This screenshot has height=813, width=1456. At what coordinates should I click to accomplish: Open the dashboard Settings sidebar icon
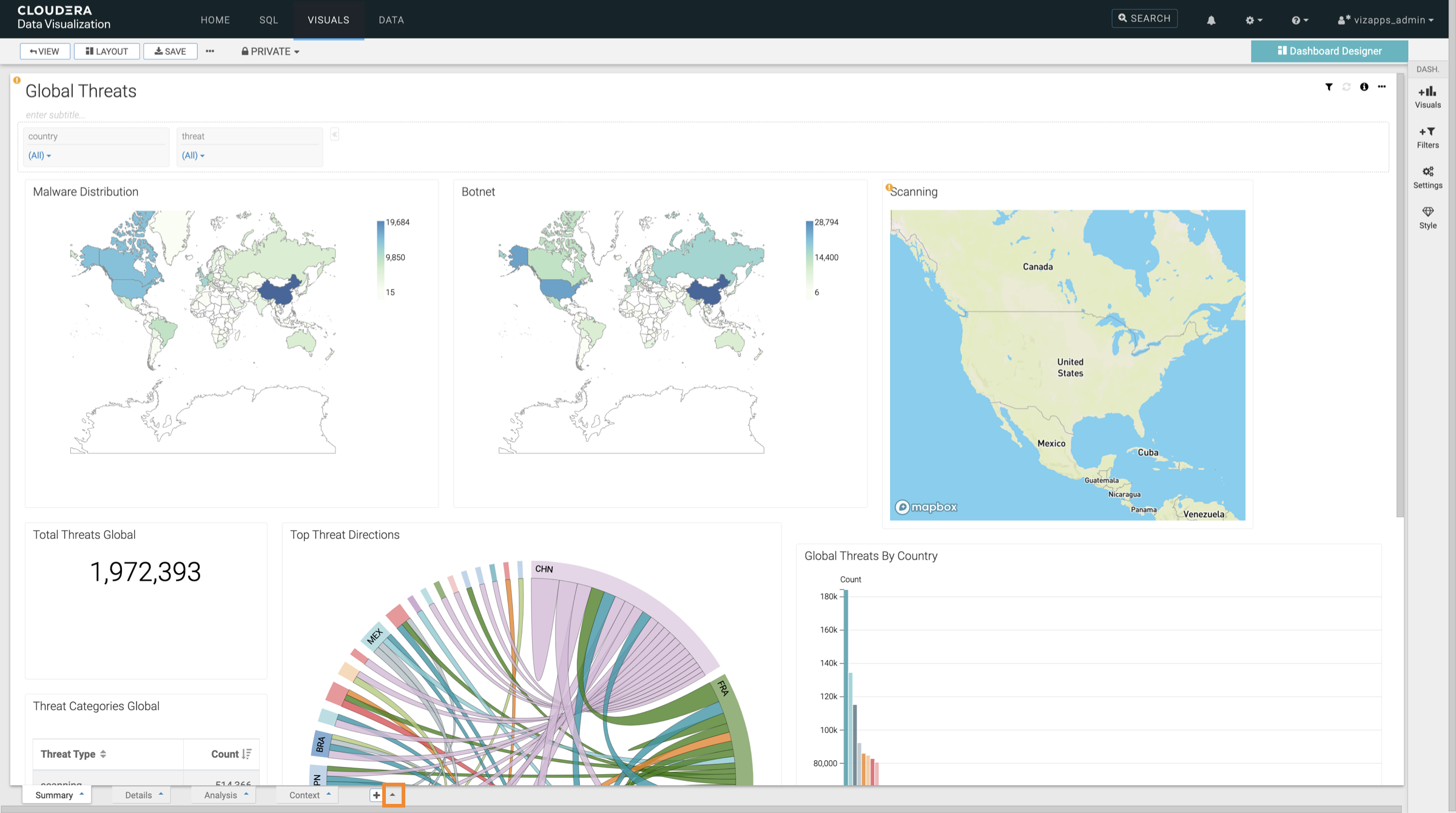coord(1427,177)
